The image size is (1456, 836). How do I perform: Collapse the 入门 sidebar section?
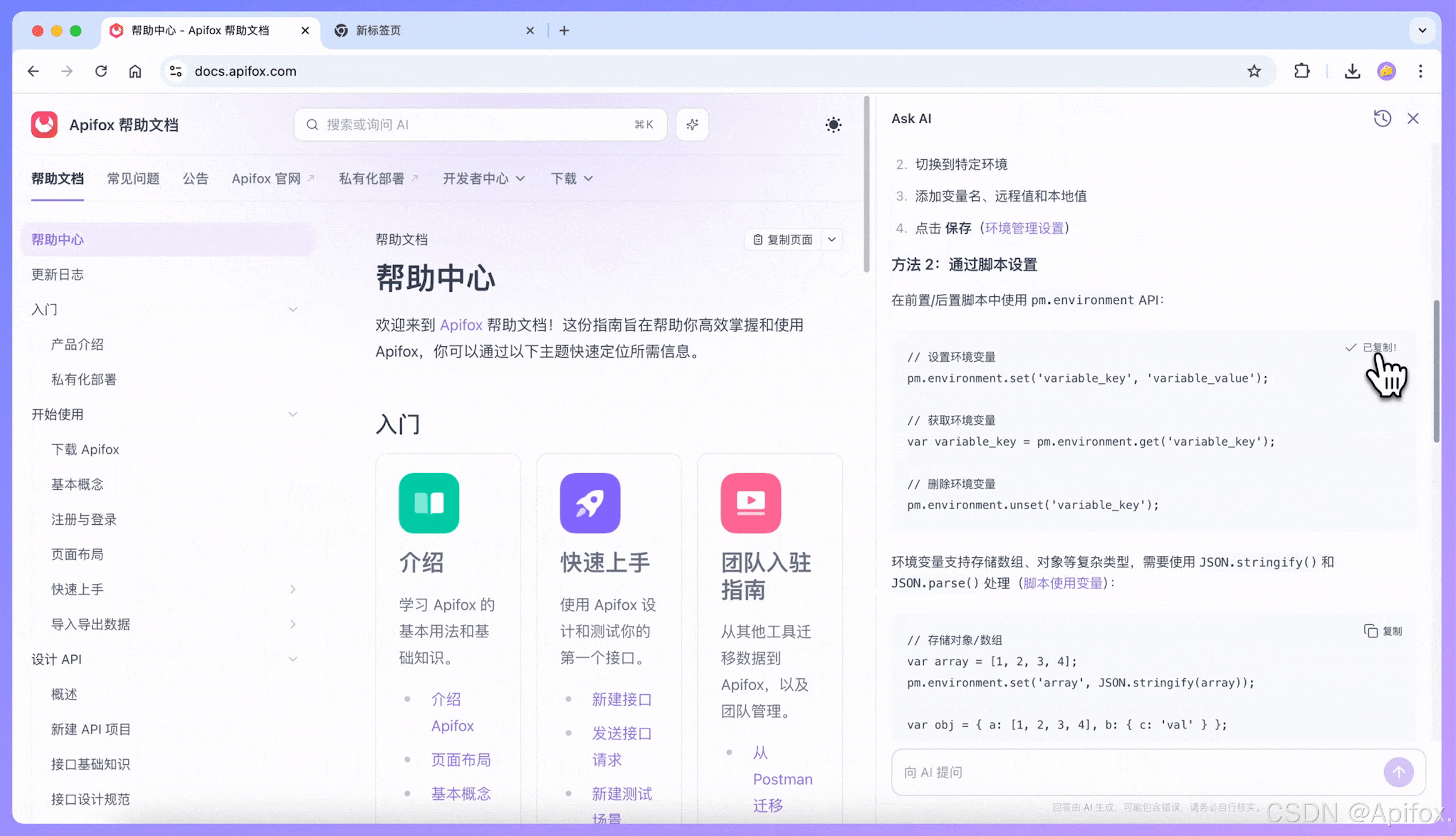coord(293,309)
